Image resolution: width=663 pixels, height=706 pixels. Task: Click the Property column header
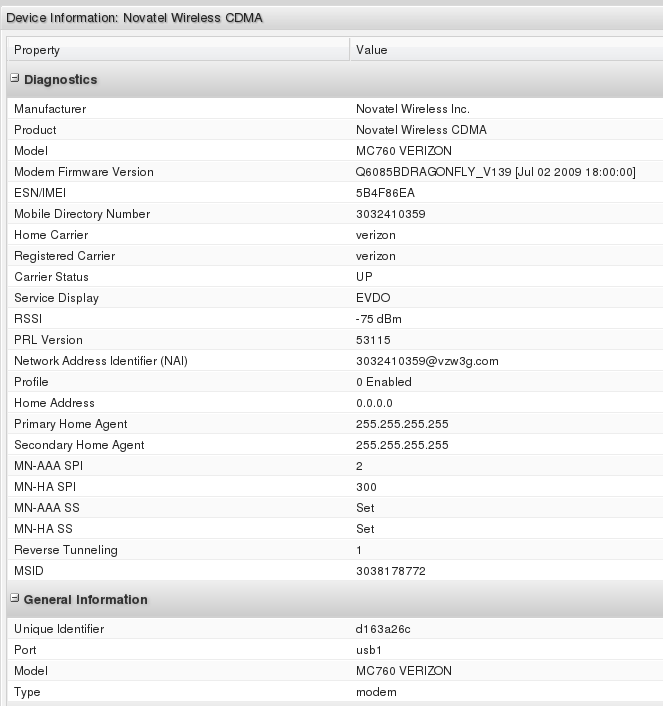37,50
